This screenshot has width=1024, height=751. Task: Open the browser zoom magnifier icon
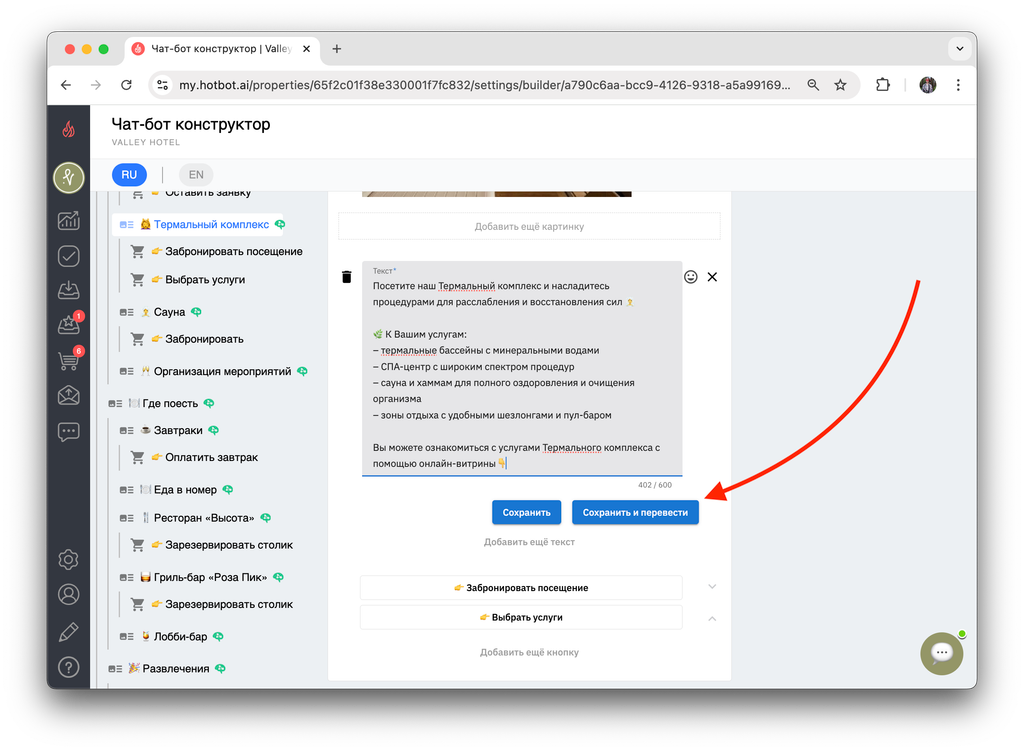tap(813, 85)
